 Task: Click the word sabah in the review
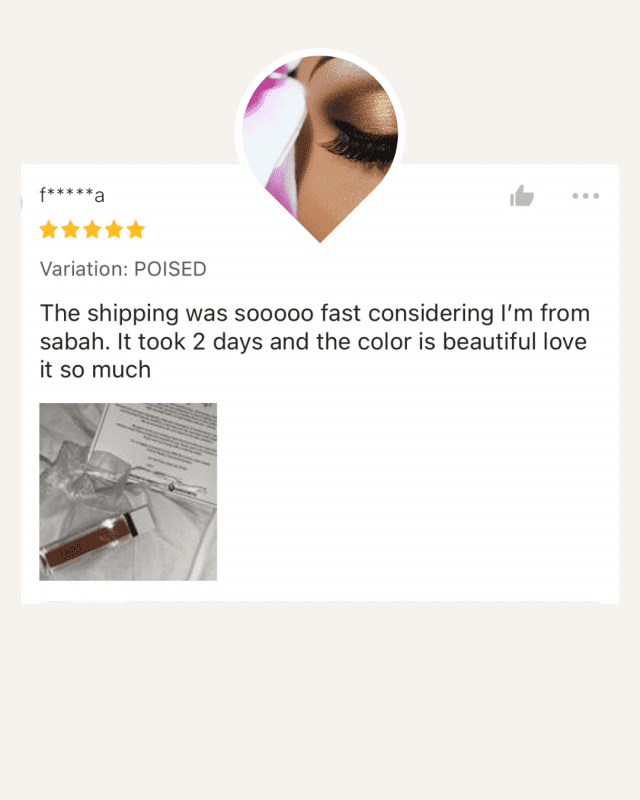[x=75, y=341]
